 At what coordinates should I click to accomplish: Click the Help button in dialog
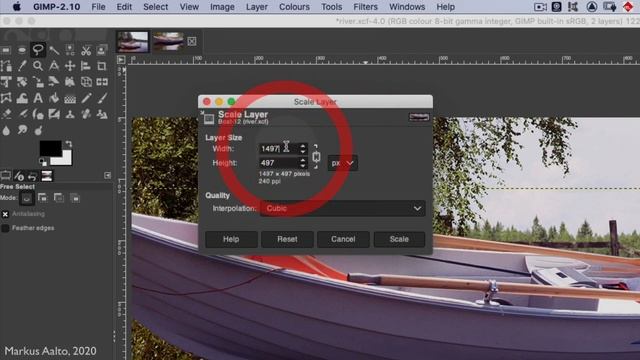tap(231, 239)
